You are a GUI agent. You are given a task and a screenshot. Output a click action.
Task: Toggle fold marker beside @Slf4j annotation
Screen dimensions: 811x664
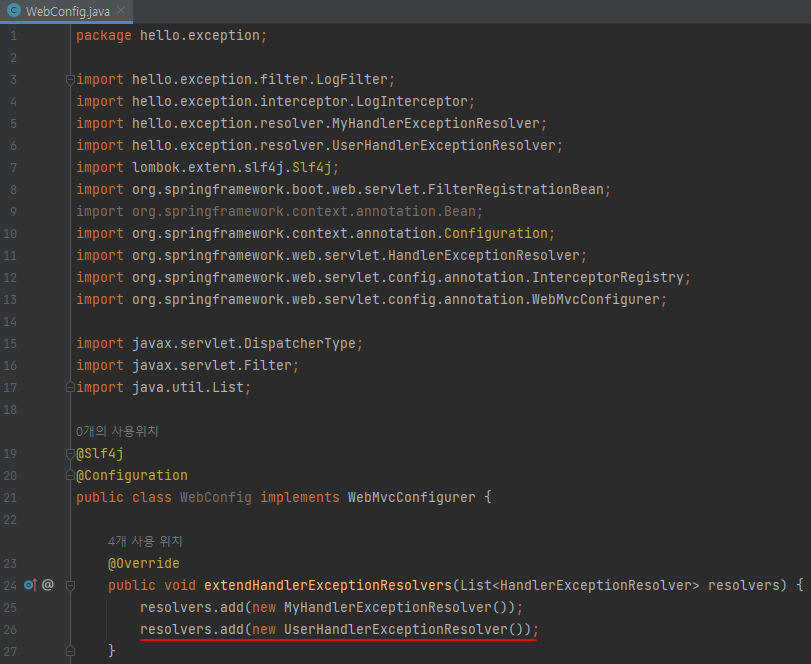[x=70, y=454]
